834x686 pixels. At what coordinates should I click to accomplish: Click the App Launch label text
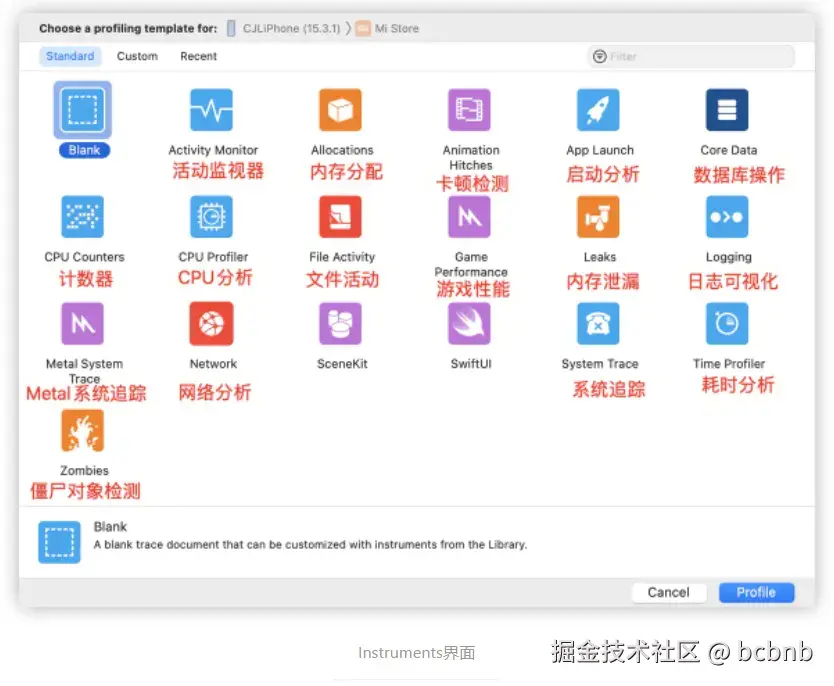[x=600, y=150]
